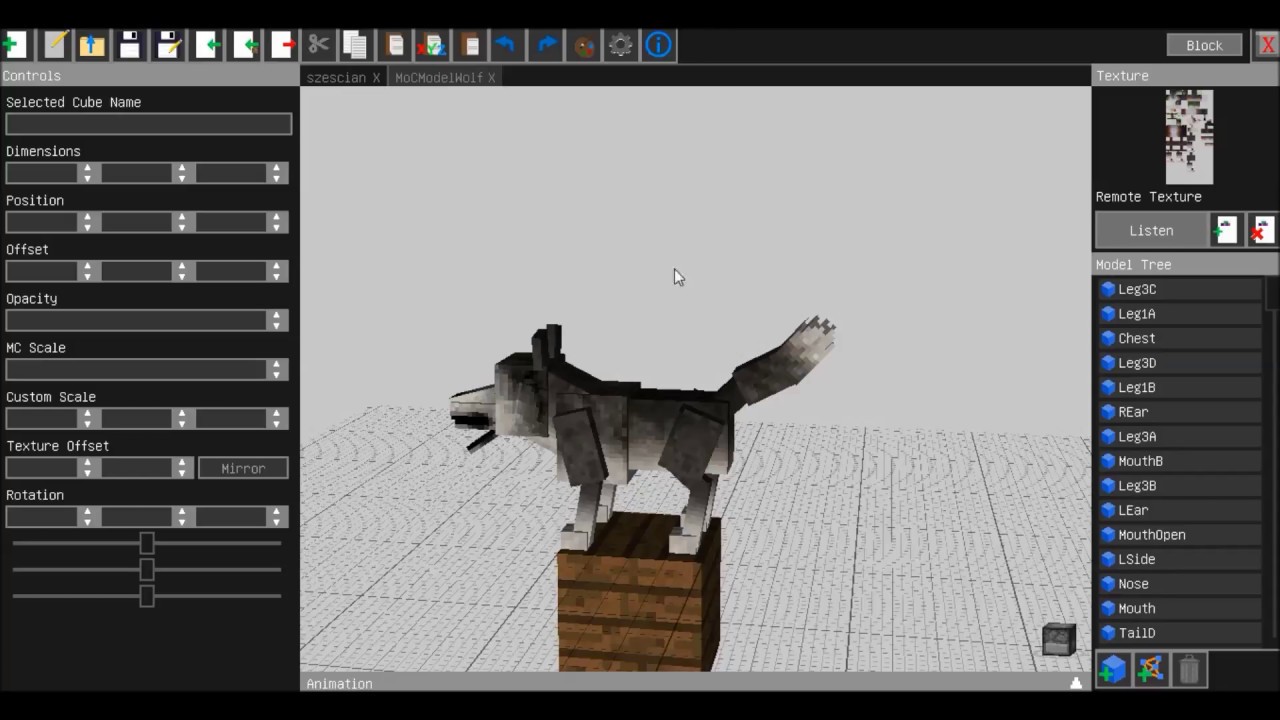The height and width of the screenshot is (720, 1280).
Task: Click the first Rotation stepper arrows
Action: [88, 517]
